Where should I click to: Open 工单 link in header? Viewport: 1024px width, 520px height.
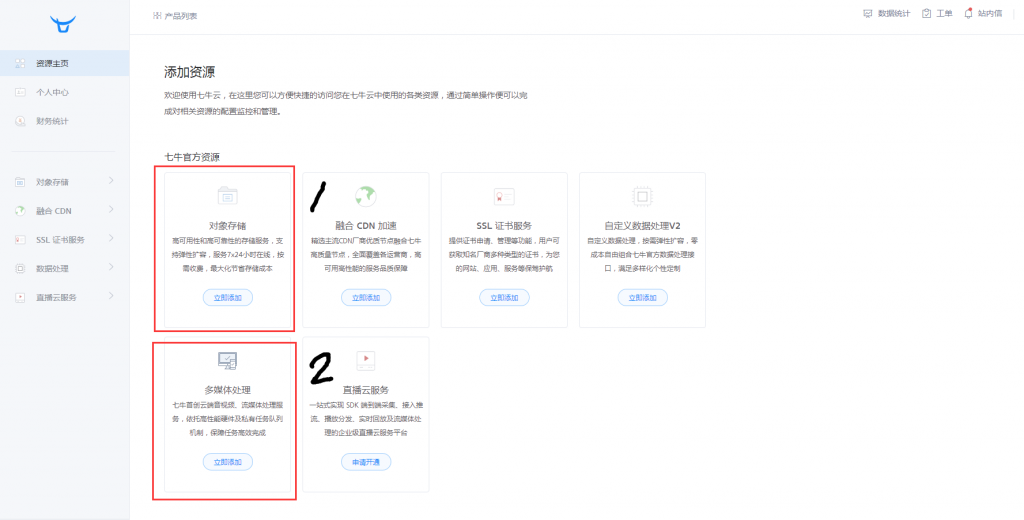[944, 14]
